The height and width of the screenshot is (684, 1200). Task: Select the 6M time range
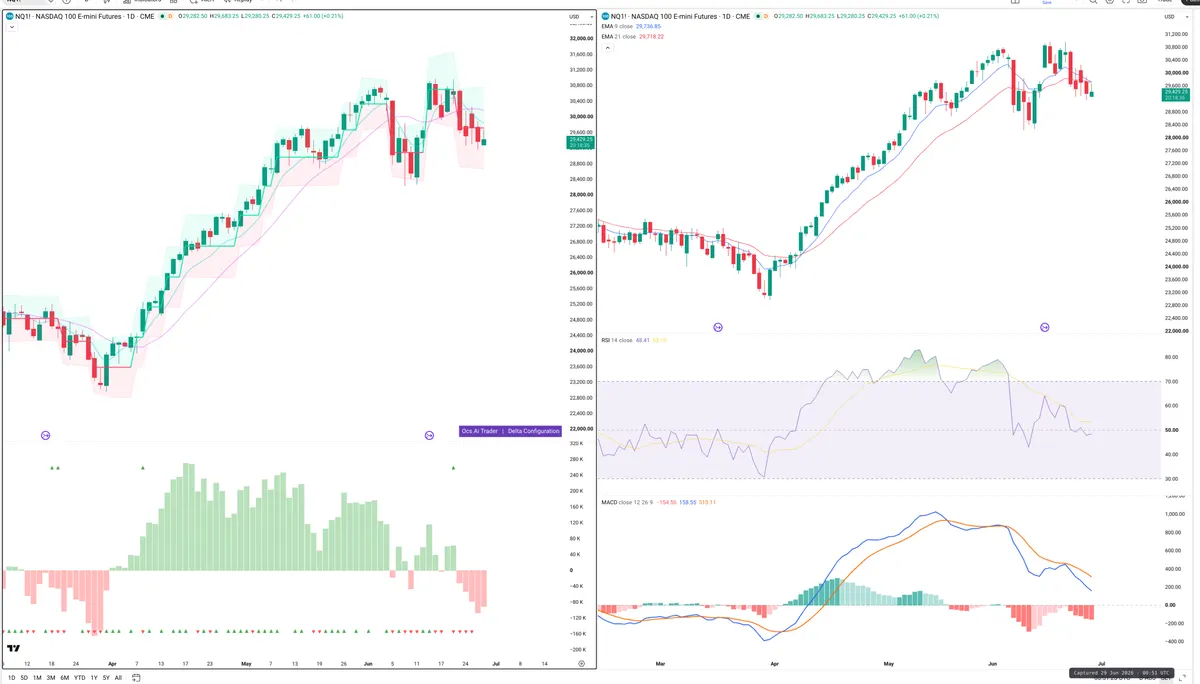tap(64, 677)
